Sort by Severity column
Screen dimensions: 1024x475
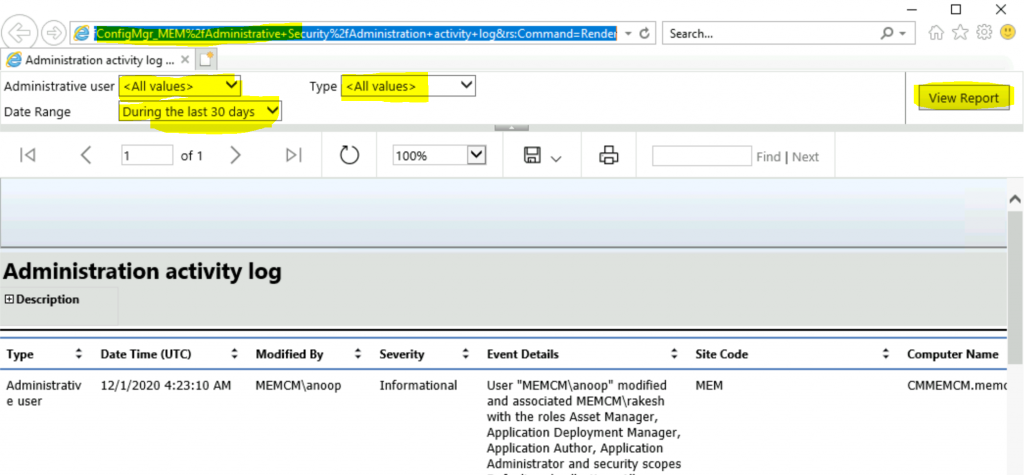466,354
